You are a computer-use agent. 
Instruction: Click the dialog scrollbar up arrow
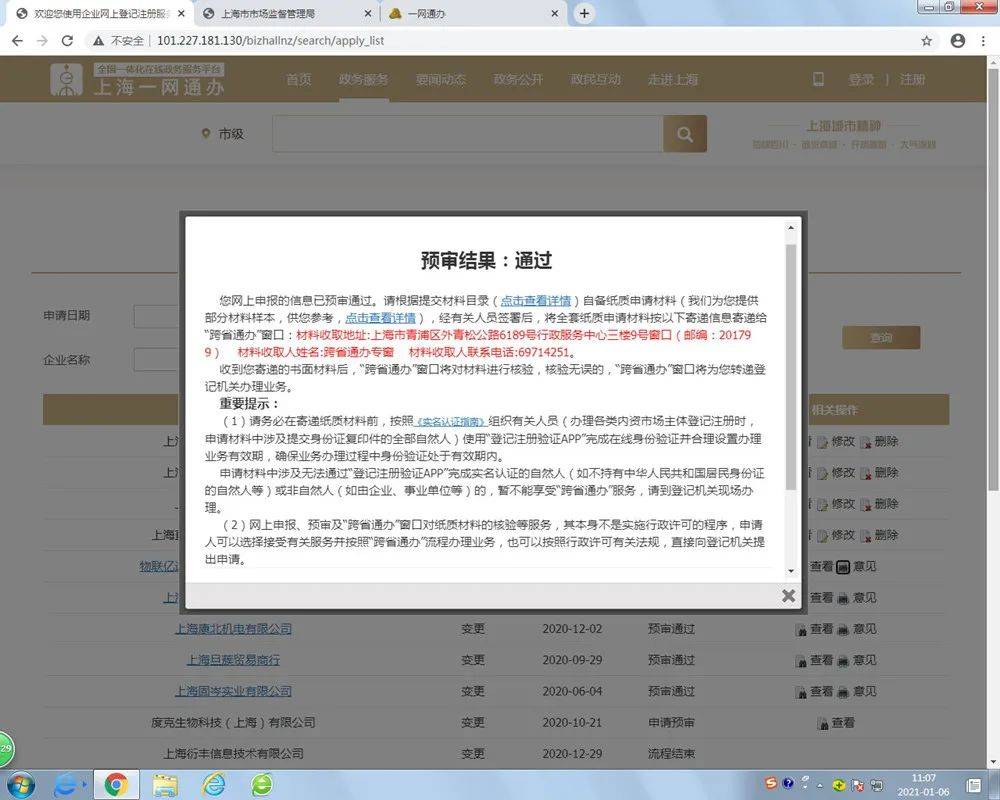[791, 229]
